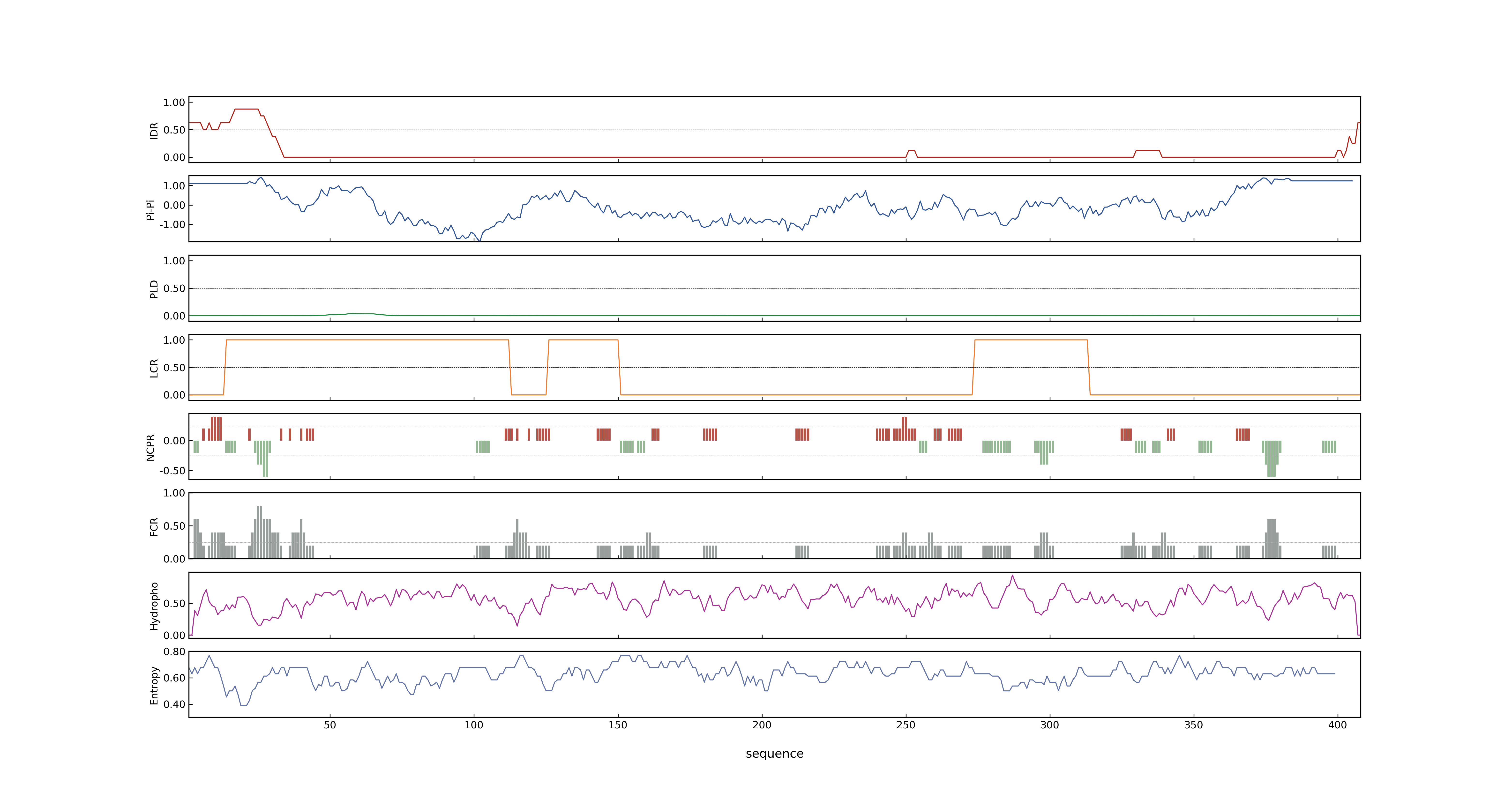Click the 0.50 tick on Hydropho axis
This screenshot has width=1512, height=806.
coord(174,604)
